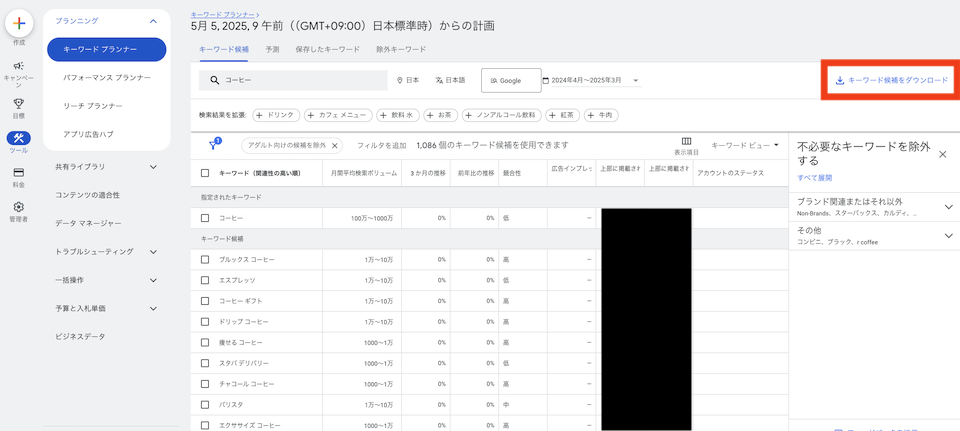Click the language translate icon for 日本語
The width and height of the screenshot is (960, 431).
click(439, 80)
